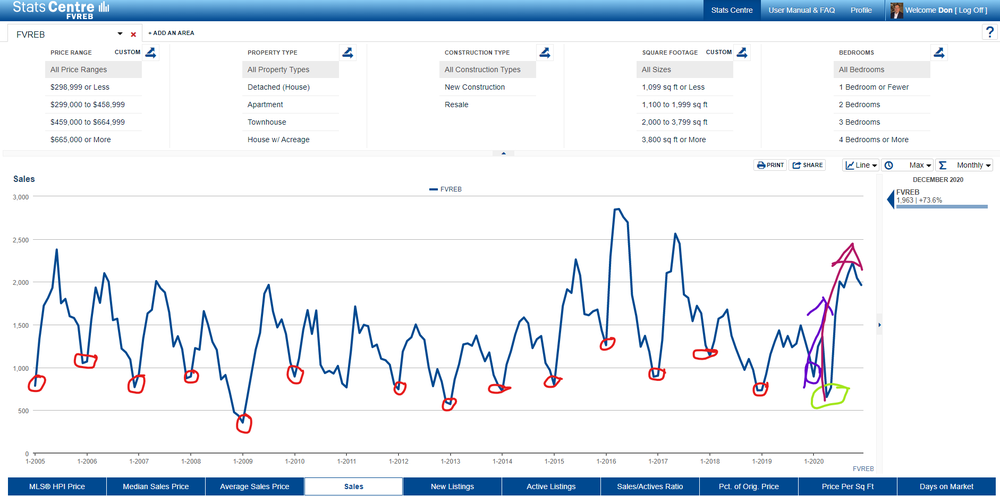Filter by 3 Bedrooms
The height and width of the screenshot is (496, 1000).
881,122
